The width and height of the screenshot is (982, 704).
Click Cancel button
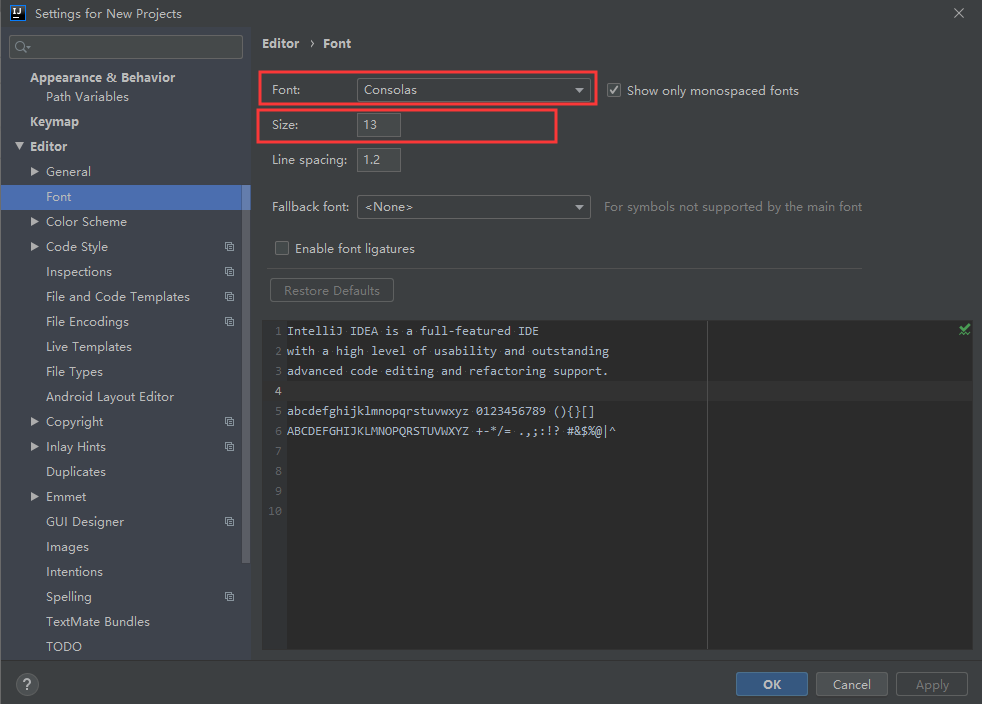pyautogui.click(x=852, y=685)
